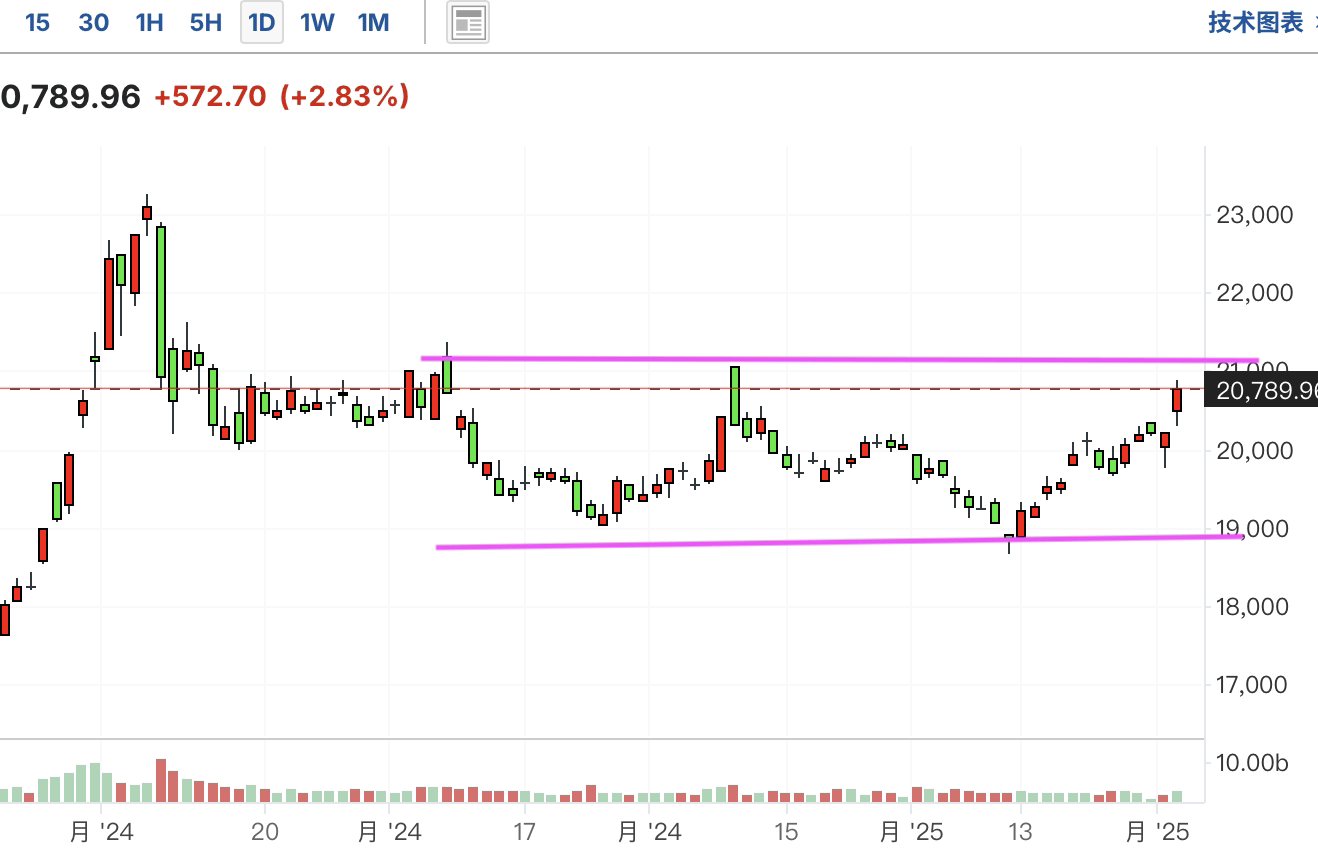Select the 1D daily timeframe
This screenshot has height=868, width=1318.
tap(261, 22)
